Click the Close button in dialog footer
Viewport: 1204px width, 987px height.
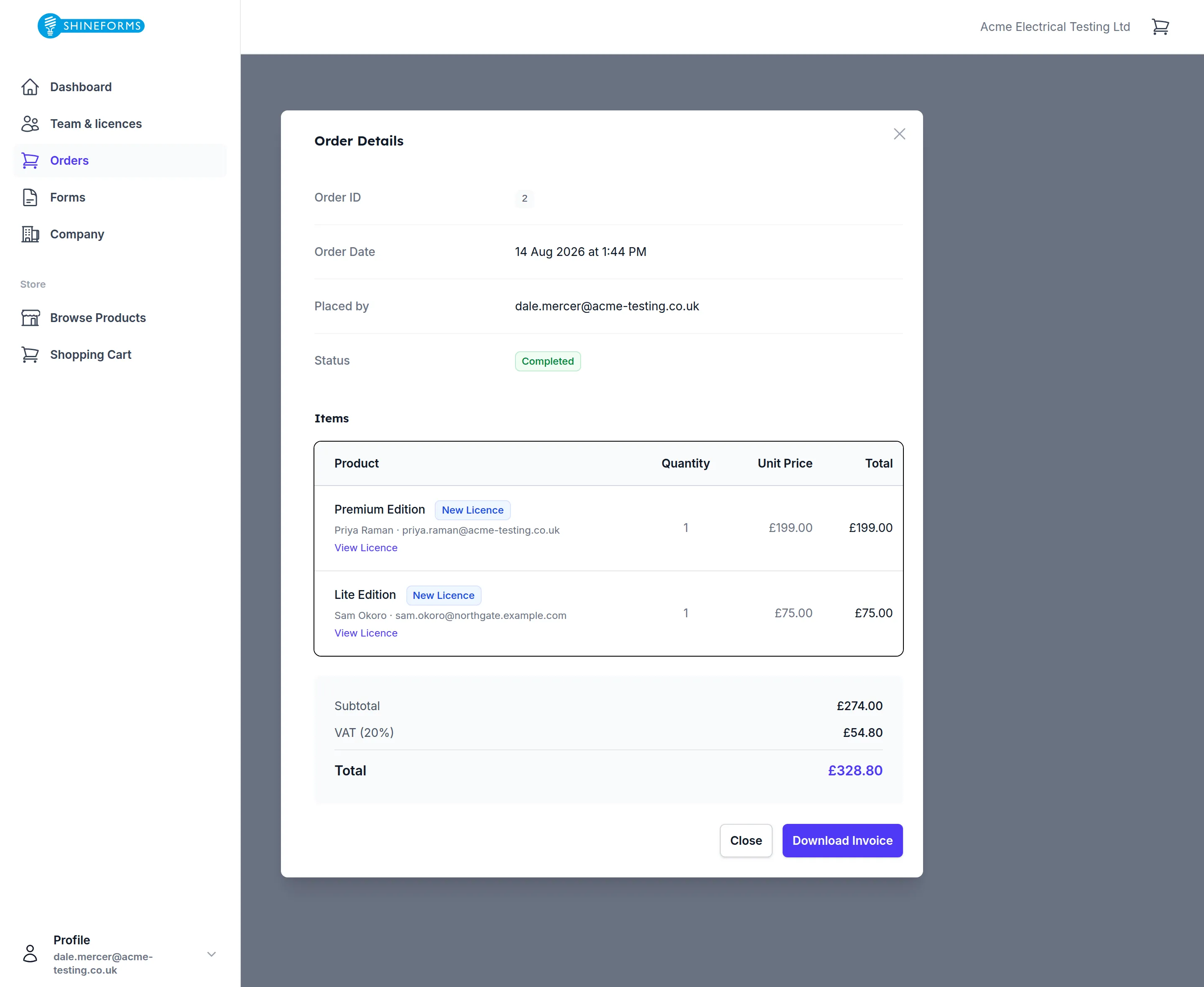745,840
